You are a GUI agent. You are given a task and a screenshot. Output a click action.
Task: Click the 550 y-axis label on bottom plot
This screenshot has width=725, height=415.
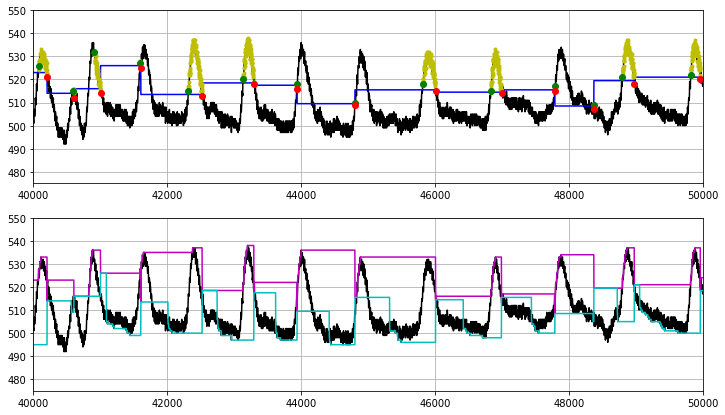(x=19, y=218)
